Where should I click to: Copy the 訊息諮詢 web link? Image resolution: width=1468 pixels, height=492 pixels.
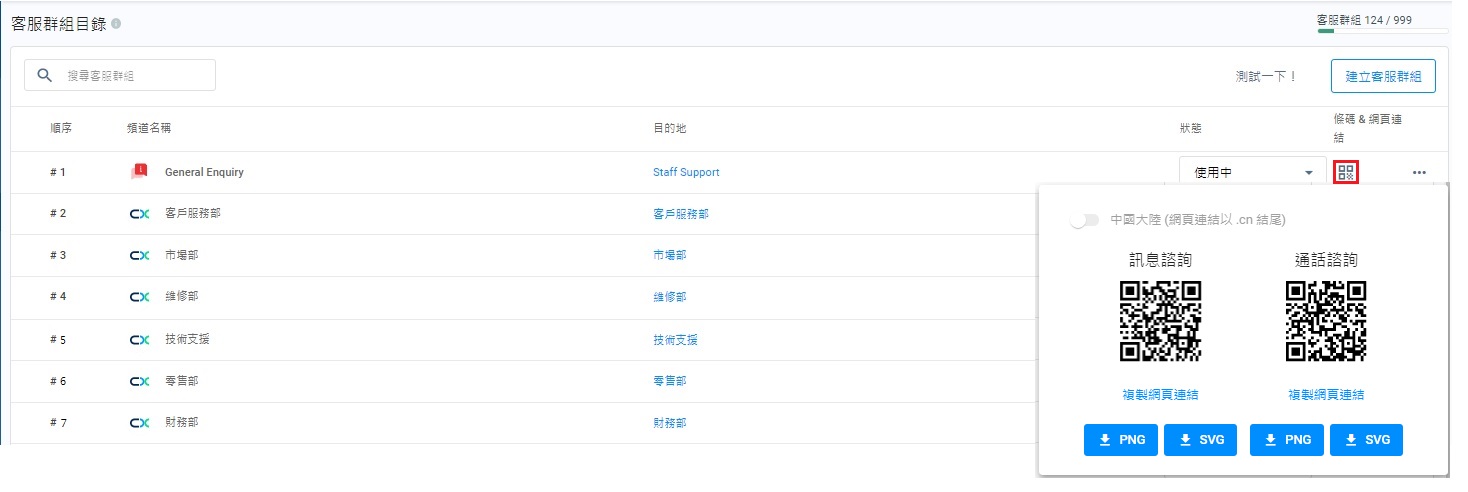pyautogui.click(x=1160, y=395)
